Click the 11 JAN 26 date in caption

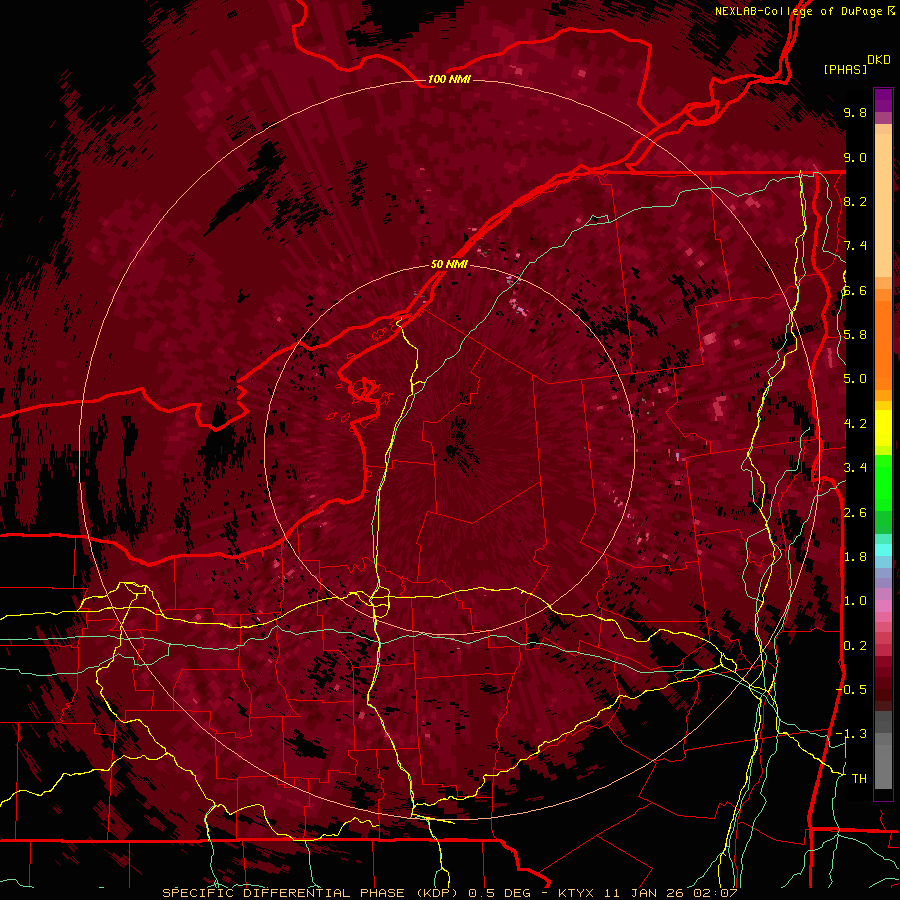coord(645,893)
